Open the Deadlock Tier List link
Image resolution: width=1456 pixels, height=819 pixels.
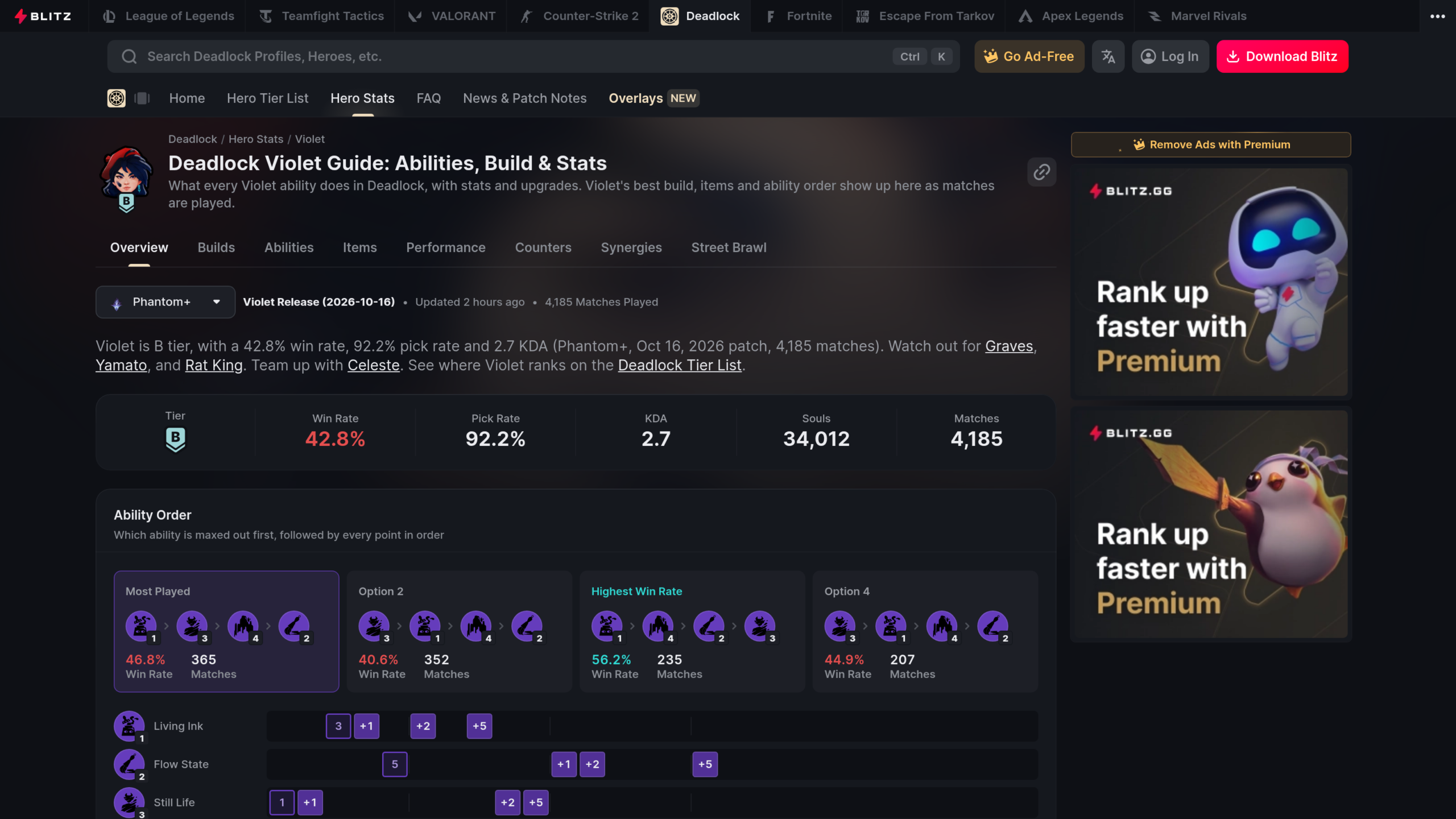coord(680,366)
